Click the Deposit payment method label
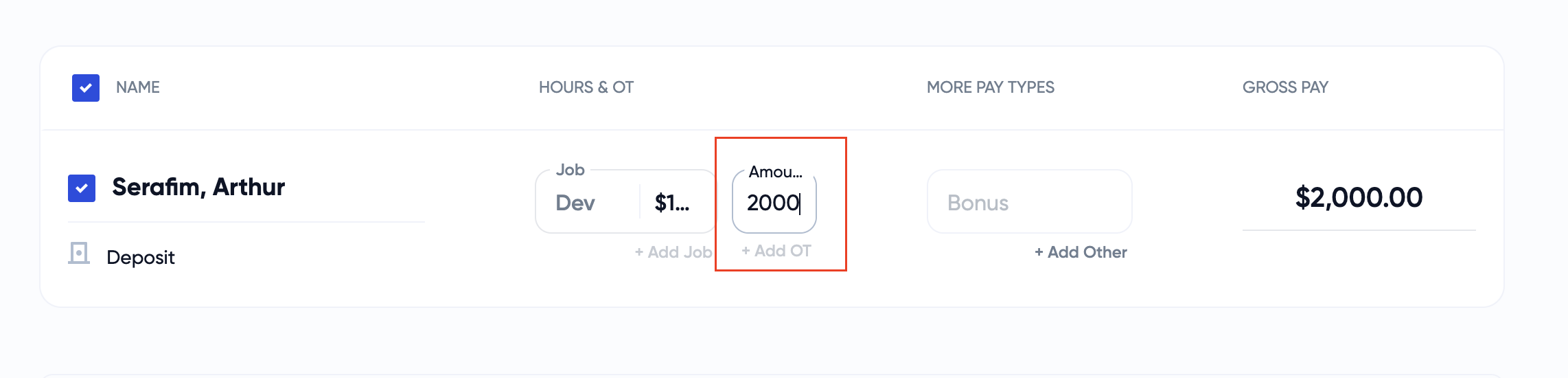 [x=141, y=258]
